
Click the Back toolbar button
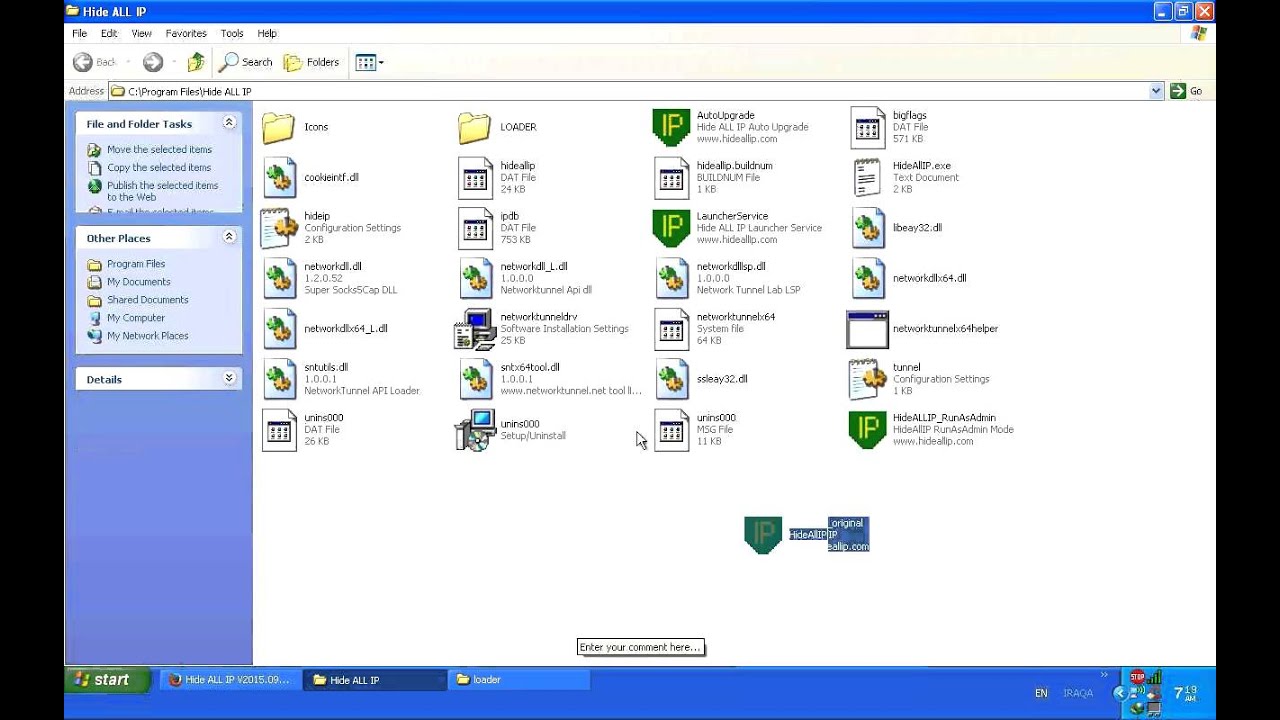pos(95,62)
